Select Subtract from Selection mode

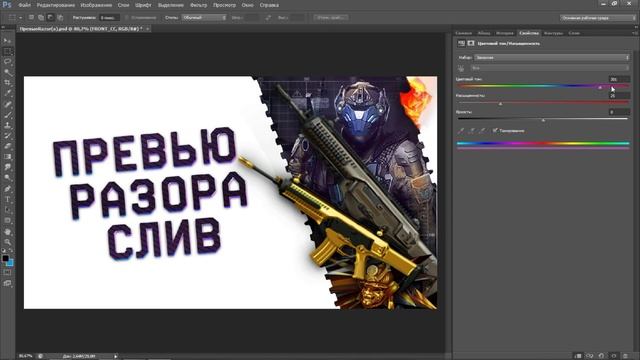(x=51, y=18)
